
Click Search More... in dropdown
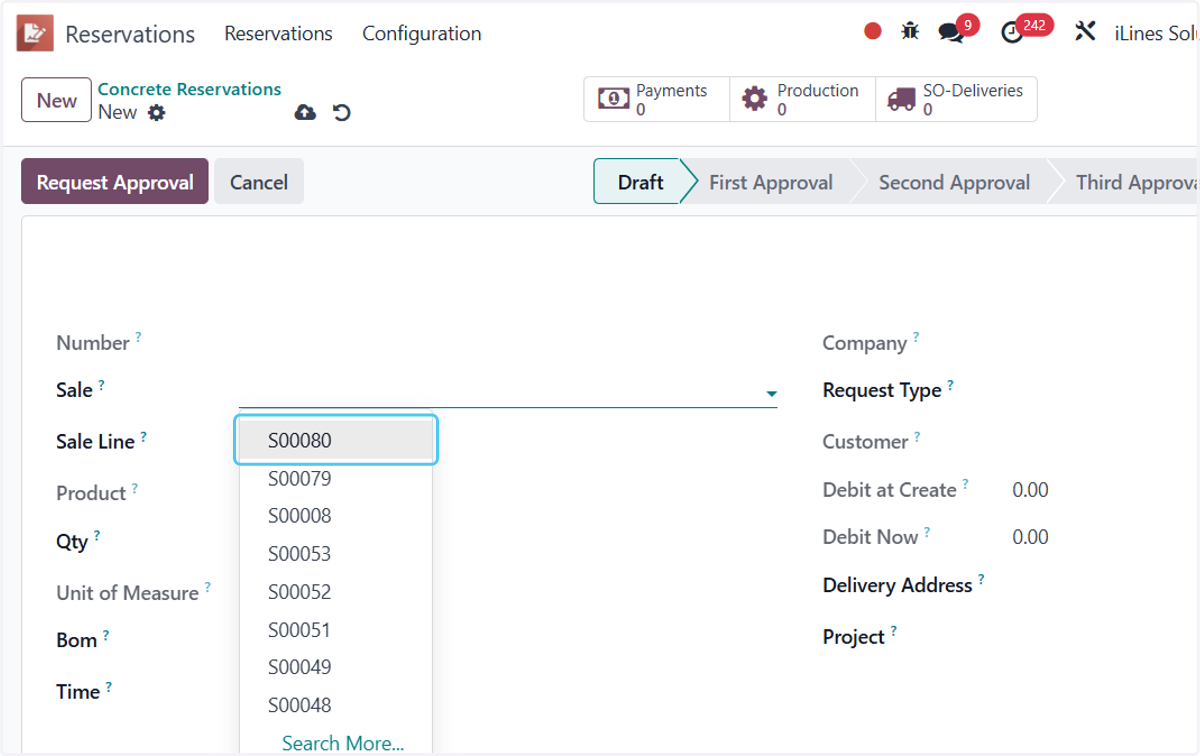[343, 743]
